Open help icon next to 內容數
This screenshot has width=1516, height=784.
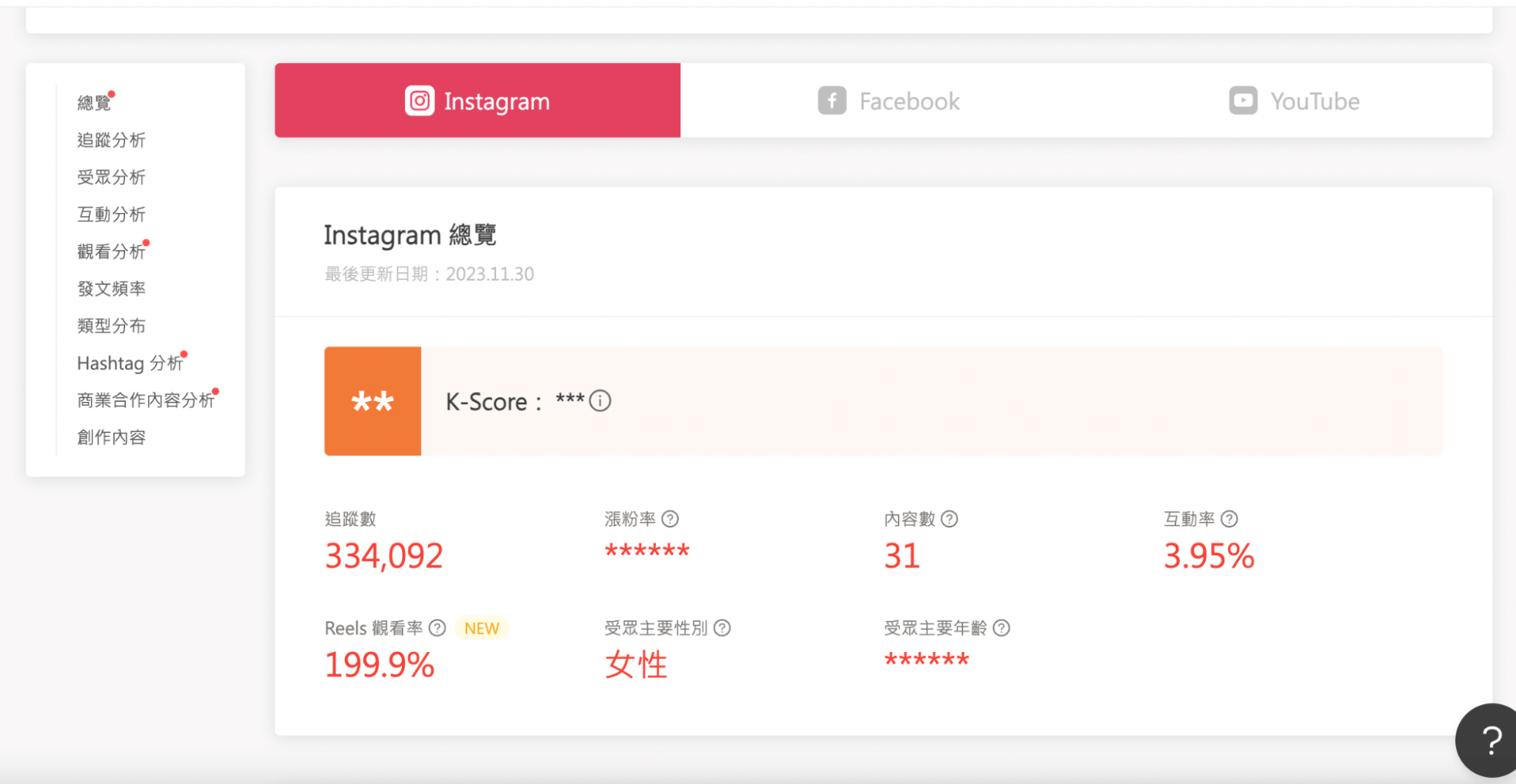(x=949, y=519)
